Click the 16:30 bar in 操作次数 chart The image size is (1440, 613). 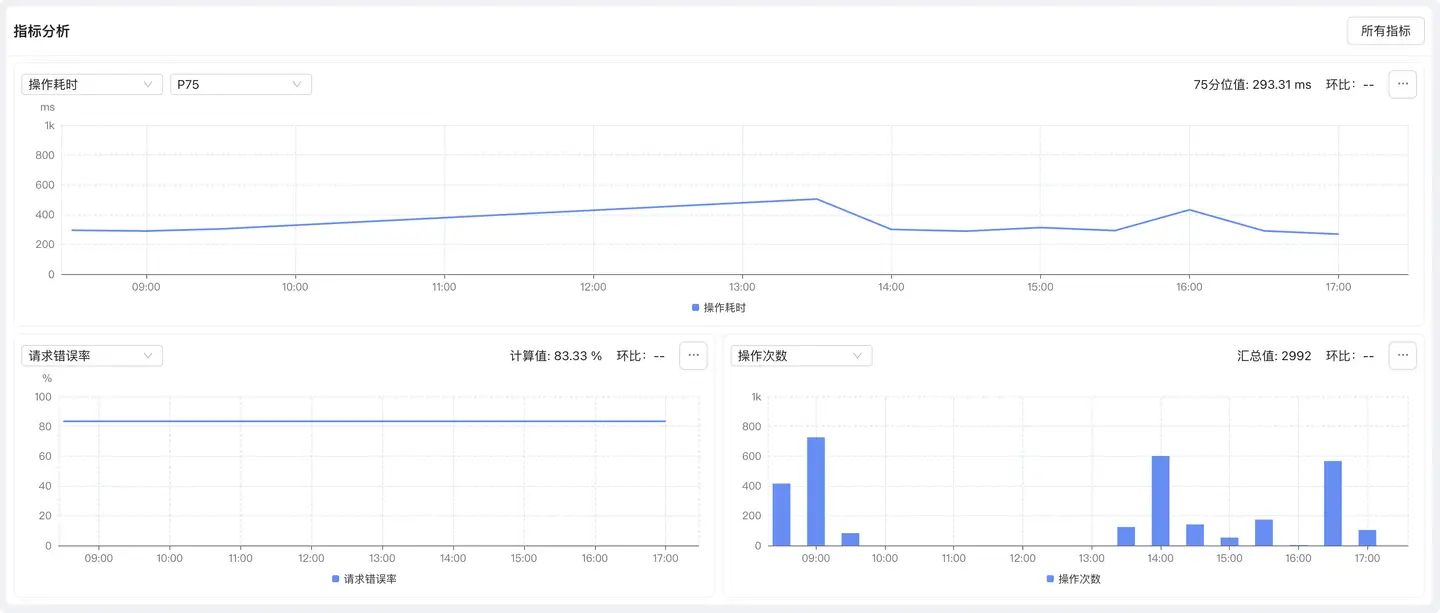click(x=1332, y=503)
